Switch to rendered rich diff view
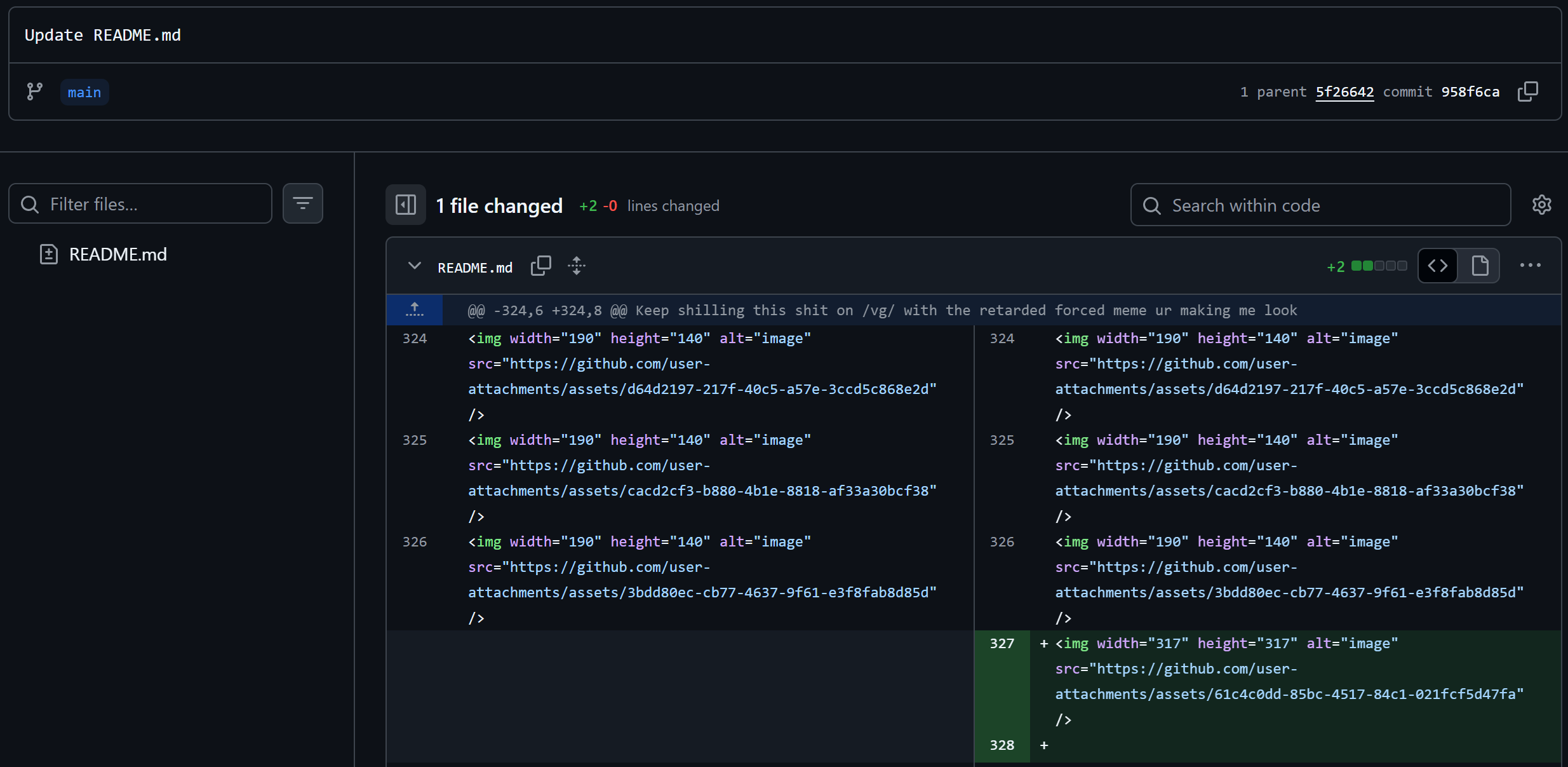Viewport: 1568px width, 767px height. point(1480,266)
